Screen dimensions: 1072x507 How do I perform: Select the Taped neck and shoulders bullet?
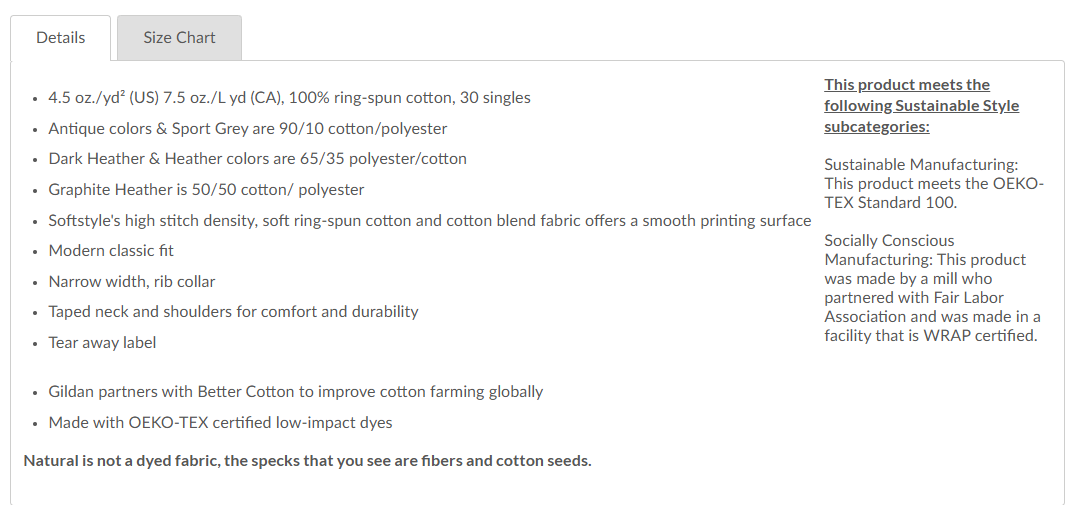(x=233, y=312)
